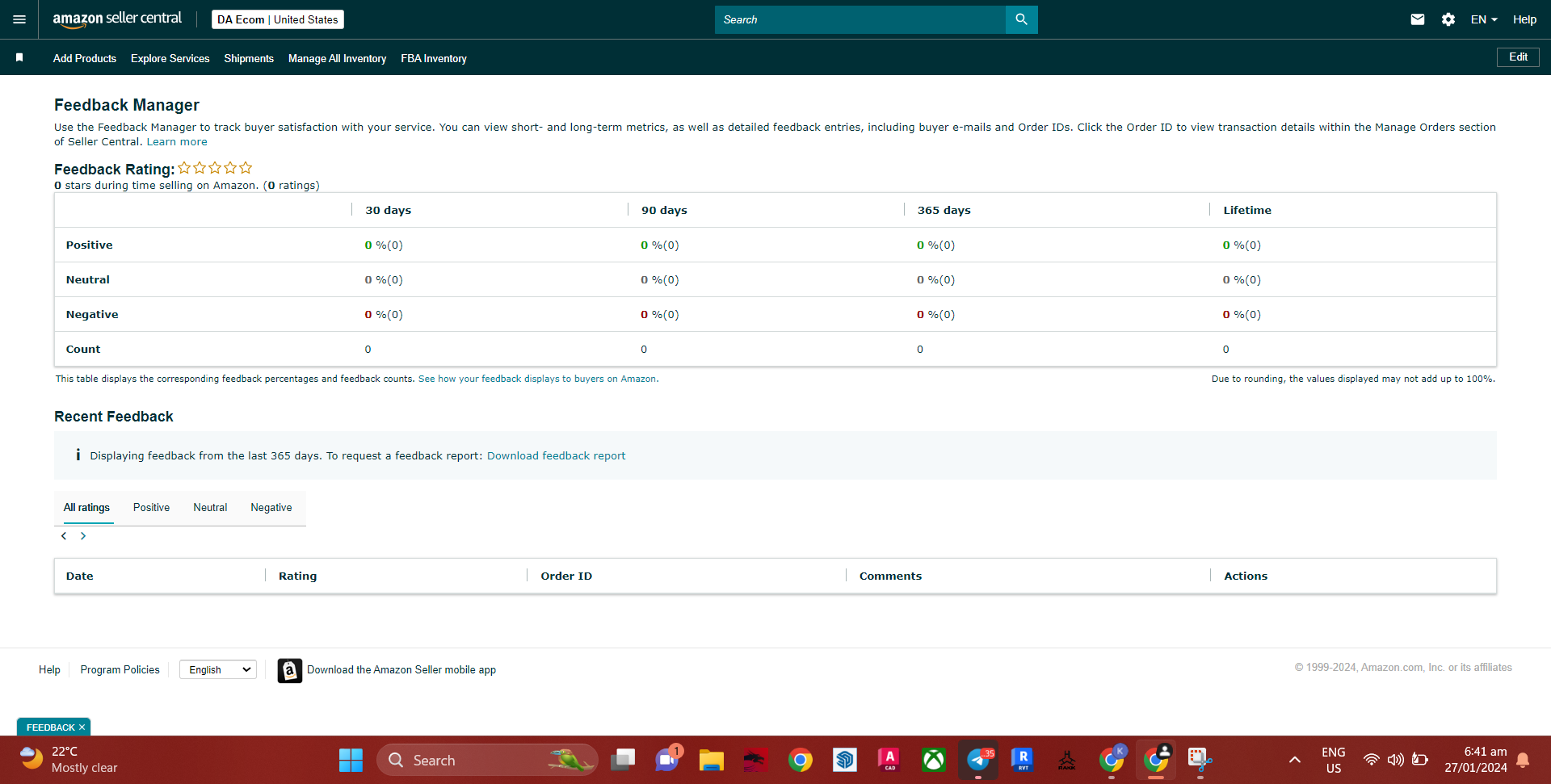Open Program Policies in footer

tap(120, 669)
